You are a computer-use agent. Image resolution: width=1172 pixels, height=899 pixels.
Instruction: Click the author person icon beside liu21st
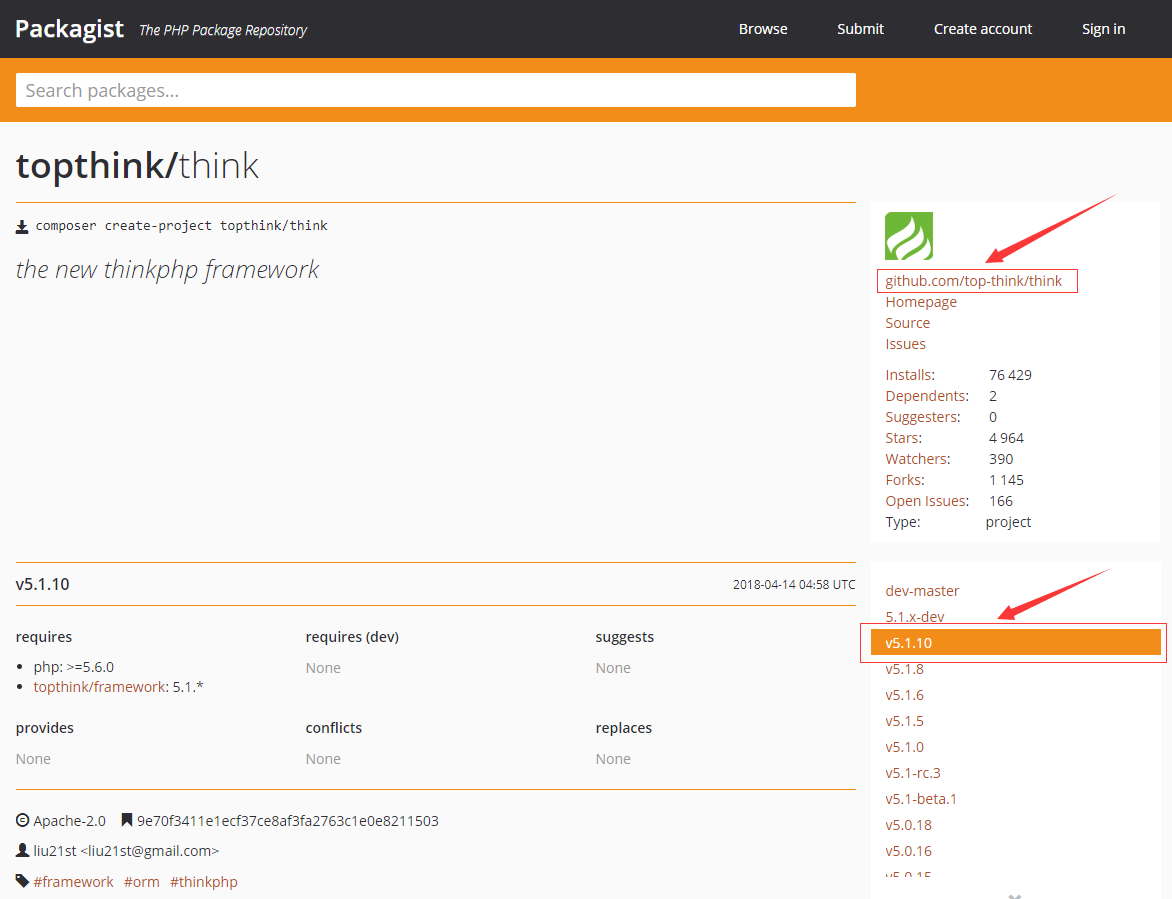(x=22, y=851)
